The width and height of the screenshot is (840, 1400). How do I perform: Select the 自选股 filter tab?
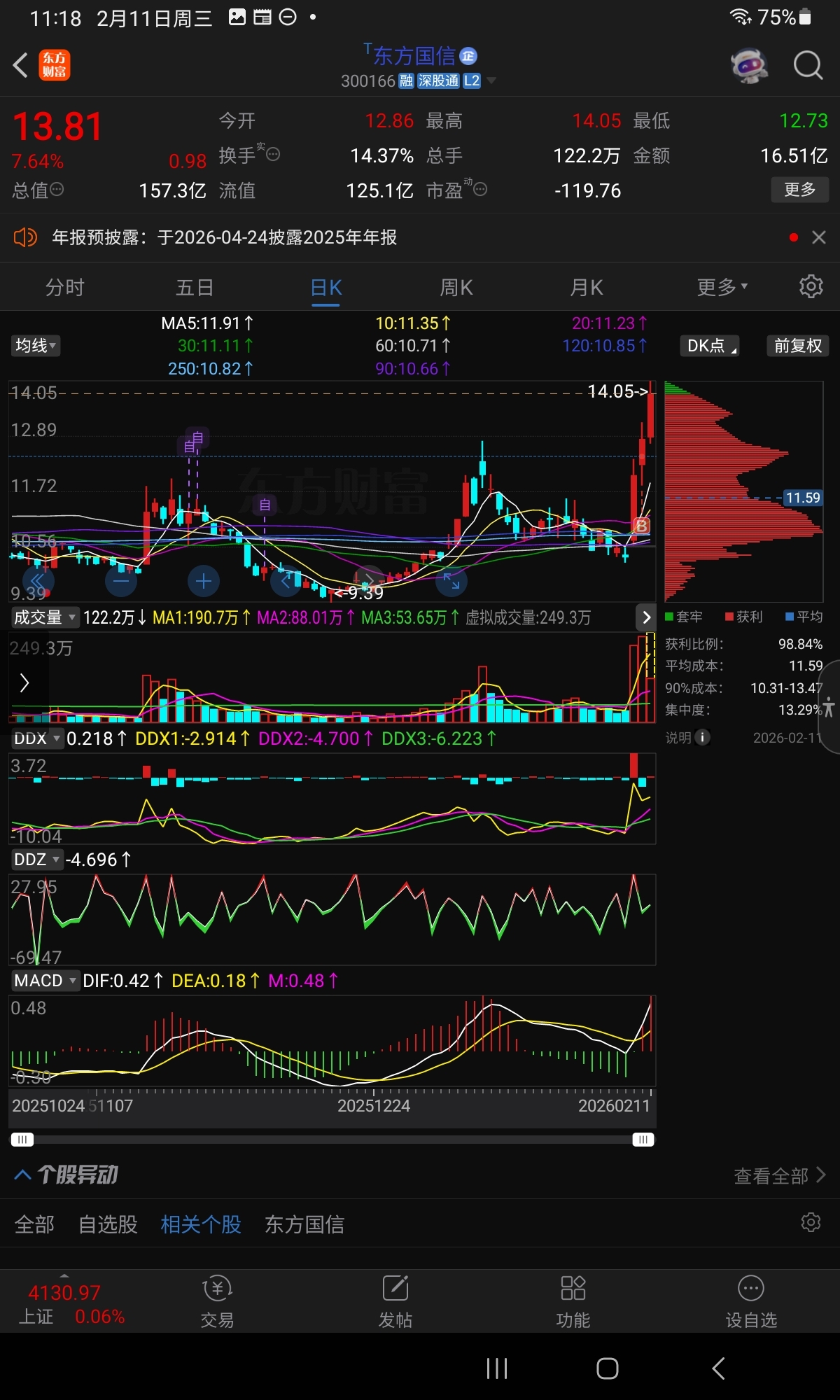108,1224
